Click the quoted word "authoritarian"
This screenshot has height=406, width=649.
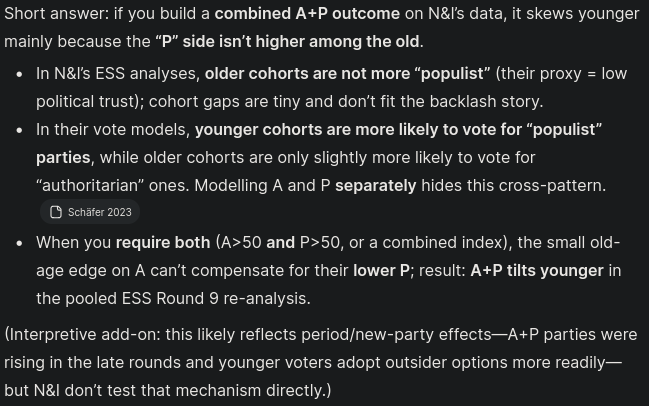110,185
